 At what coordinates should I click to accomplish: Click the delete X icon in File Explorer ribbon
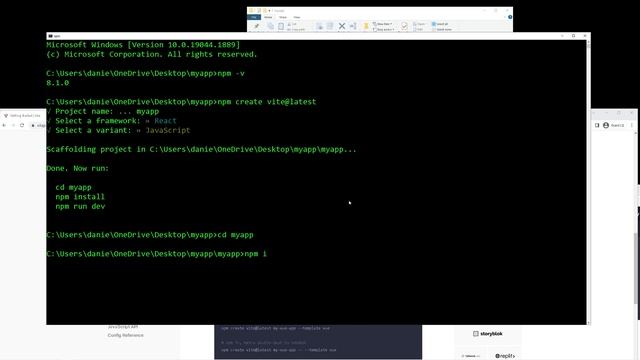[x=342, y=26]
